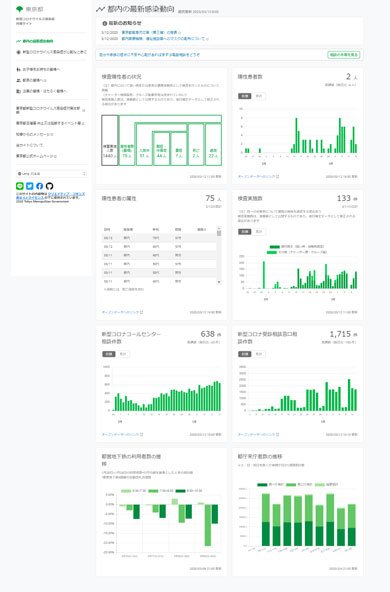The image size is (390, 592).
Task: Select 日別 view in 検査実施数 card
Action: click(x=245, y=231)
